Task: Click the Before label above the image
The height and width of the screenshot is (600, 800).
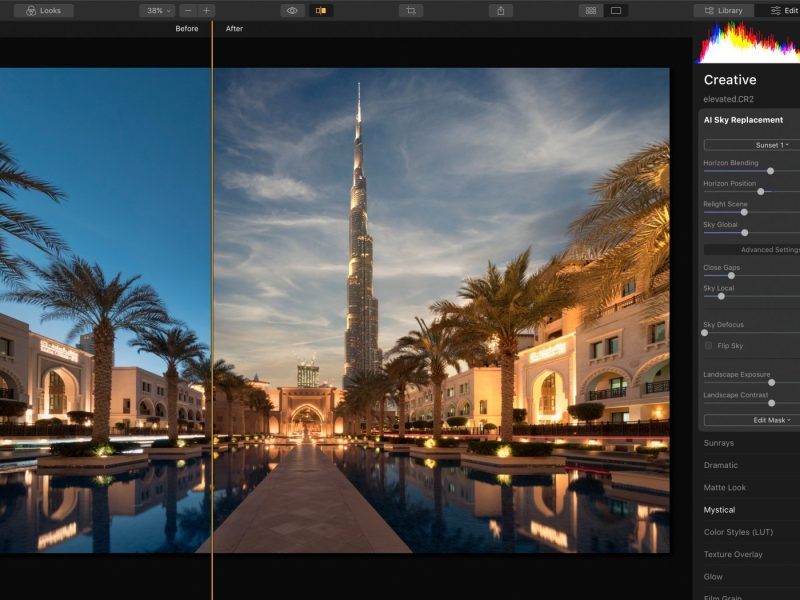Action: pyautogui.click(x=187, y=29)
